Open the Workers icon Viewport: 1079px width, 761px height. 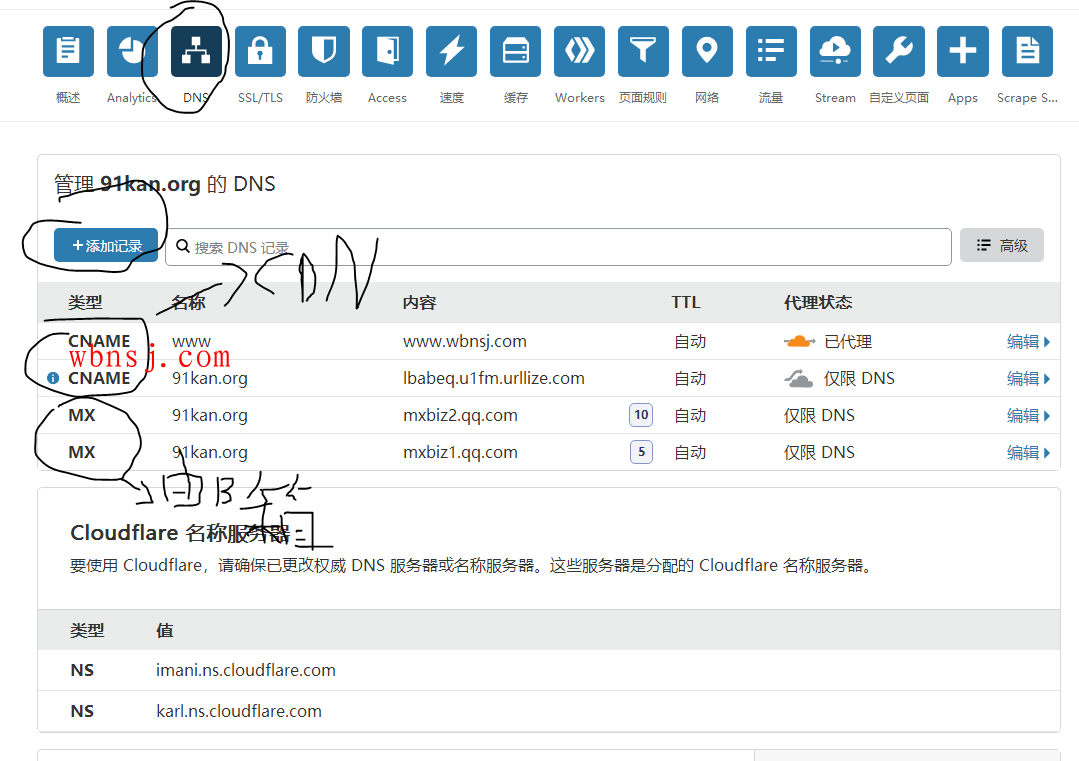[x=579, y=52]
